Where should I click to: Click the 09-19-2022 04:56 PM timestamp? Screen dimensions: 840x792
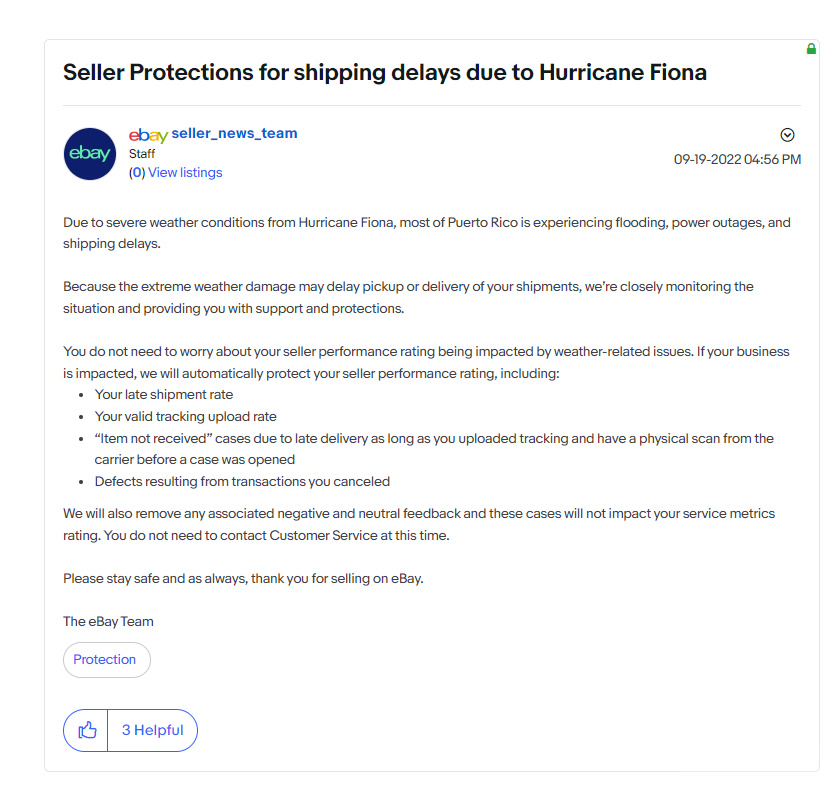pyautogui.click(x=737, y=160)
